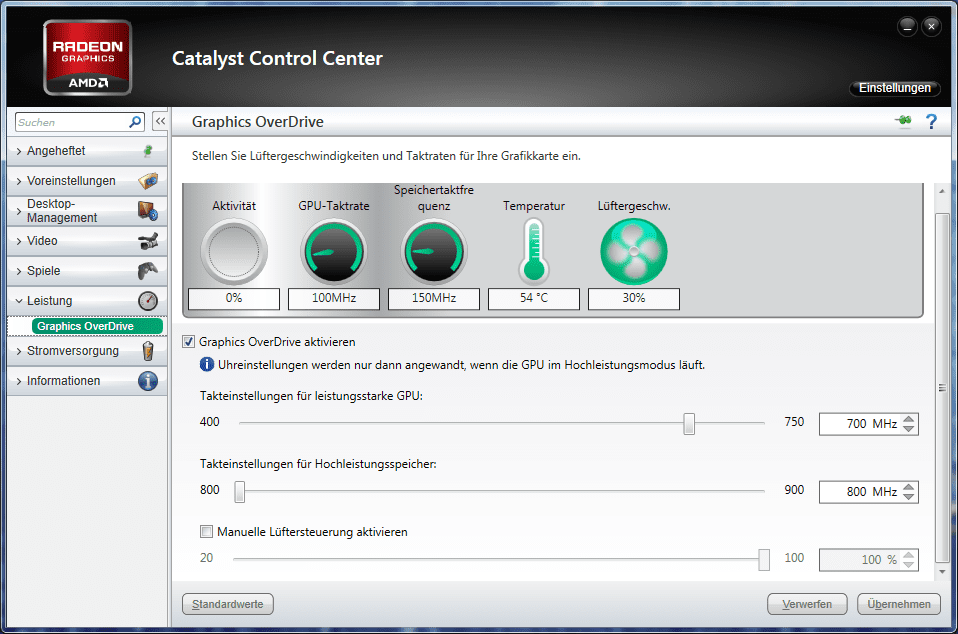Viewport: 958px width, 634px height.
Task: Click the Übernehmen button
Action: click(899, 604)
